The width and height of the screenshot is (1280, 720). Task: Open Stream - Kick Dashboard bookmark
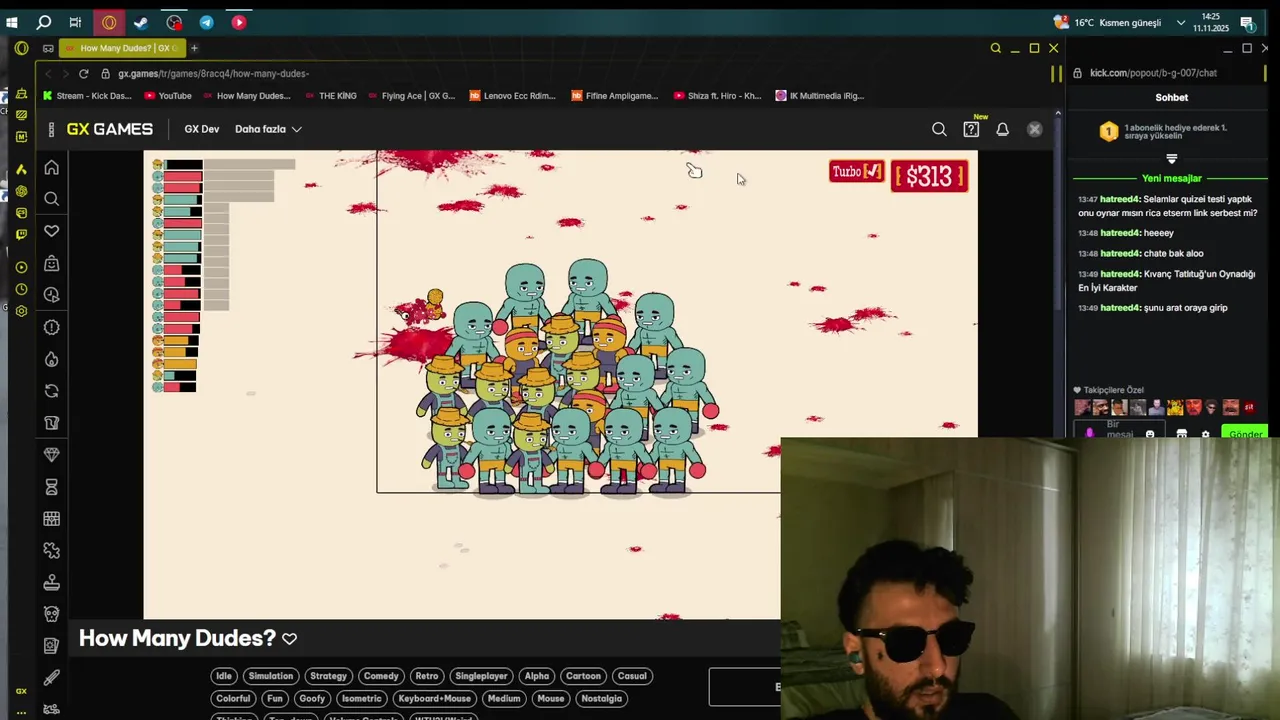[x=87, y=96]
